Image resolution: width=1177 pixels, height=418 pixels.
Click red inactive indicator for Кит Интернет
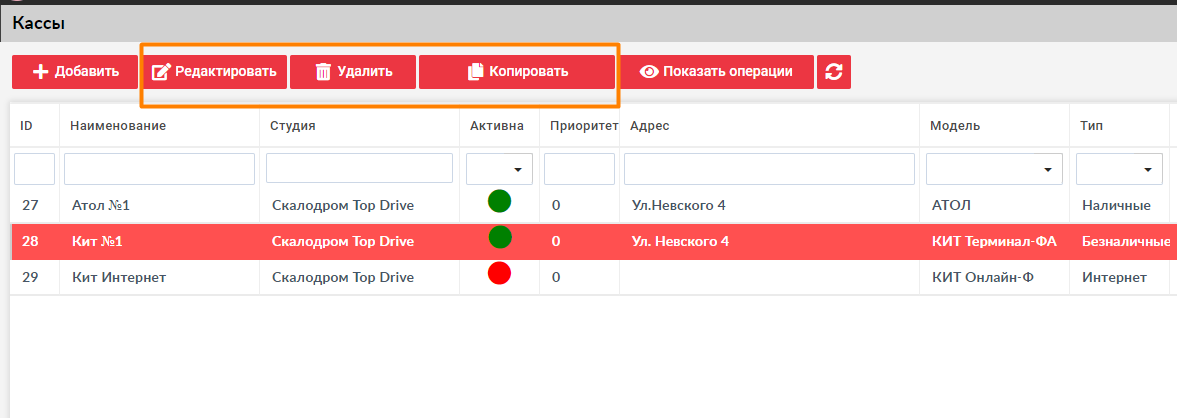500,274
